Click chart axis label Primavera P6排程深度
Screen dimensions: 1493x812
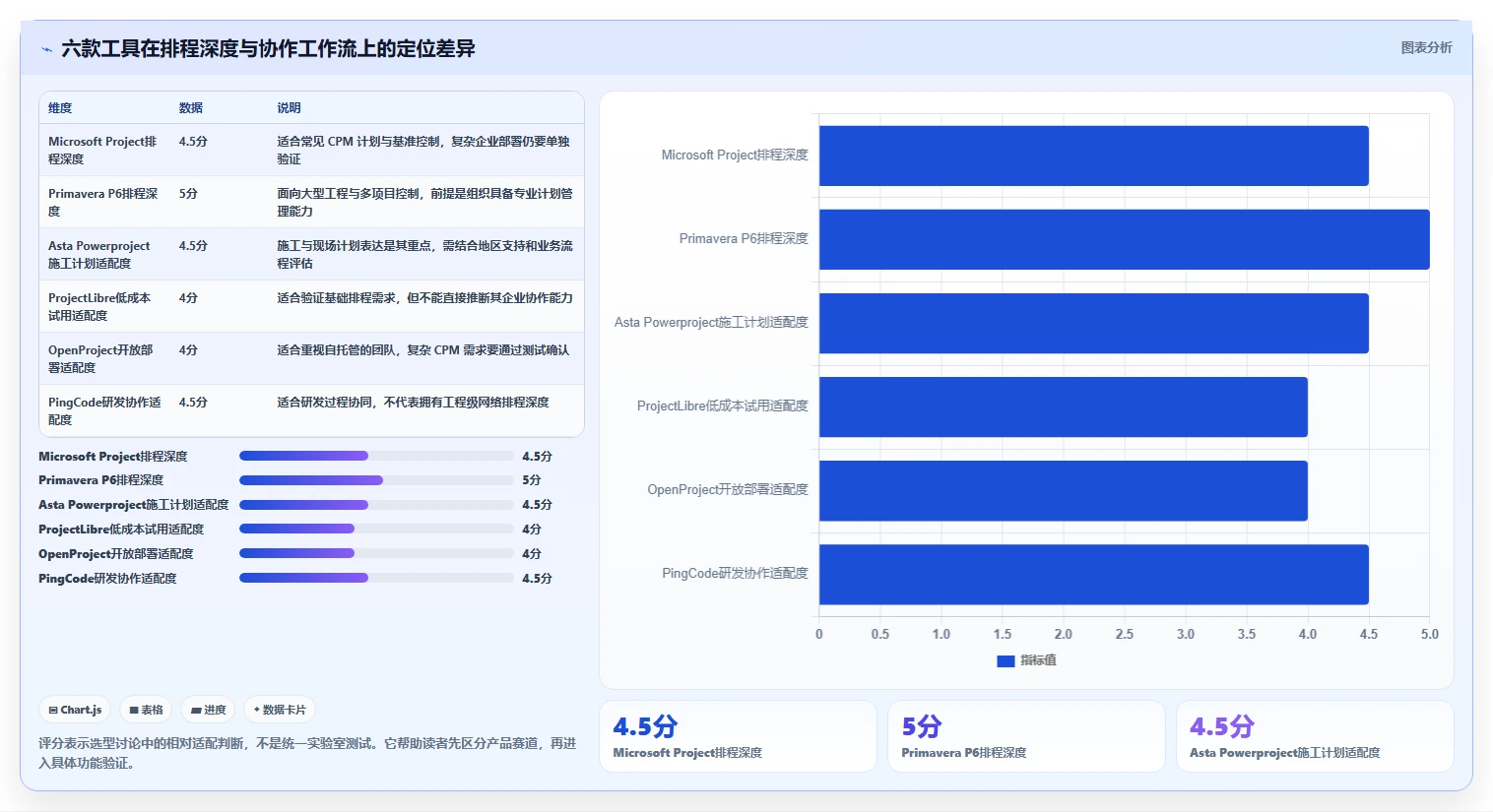[744, 239]
